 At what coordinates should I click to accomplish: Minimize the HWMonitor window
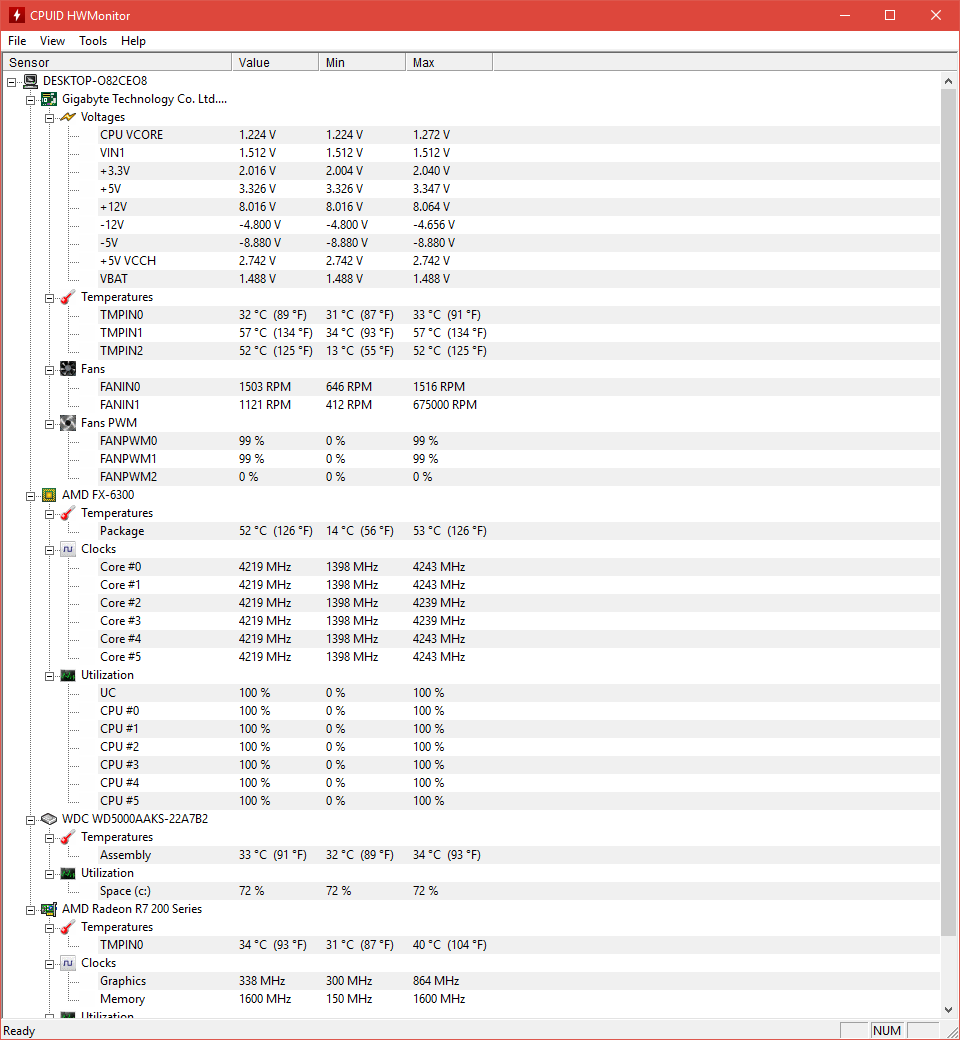[845, 15]
